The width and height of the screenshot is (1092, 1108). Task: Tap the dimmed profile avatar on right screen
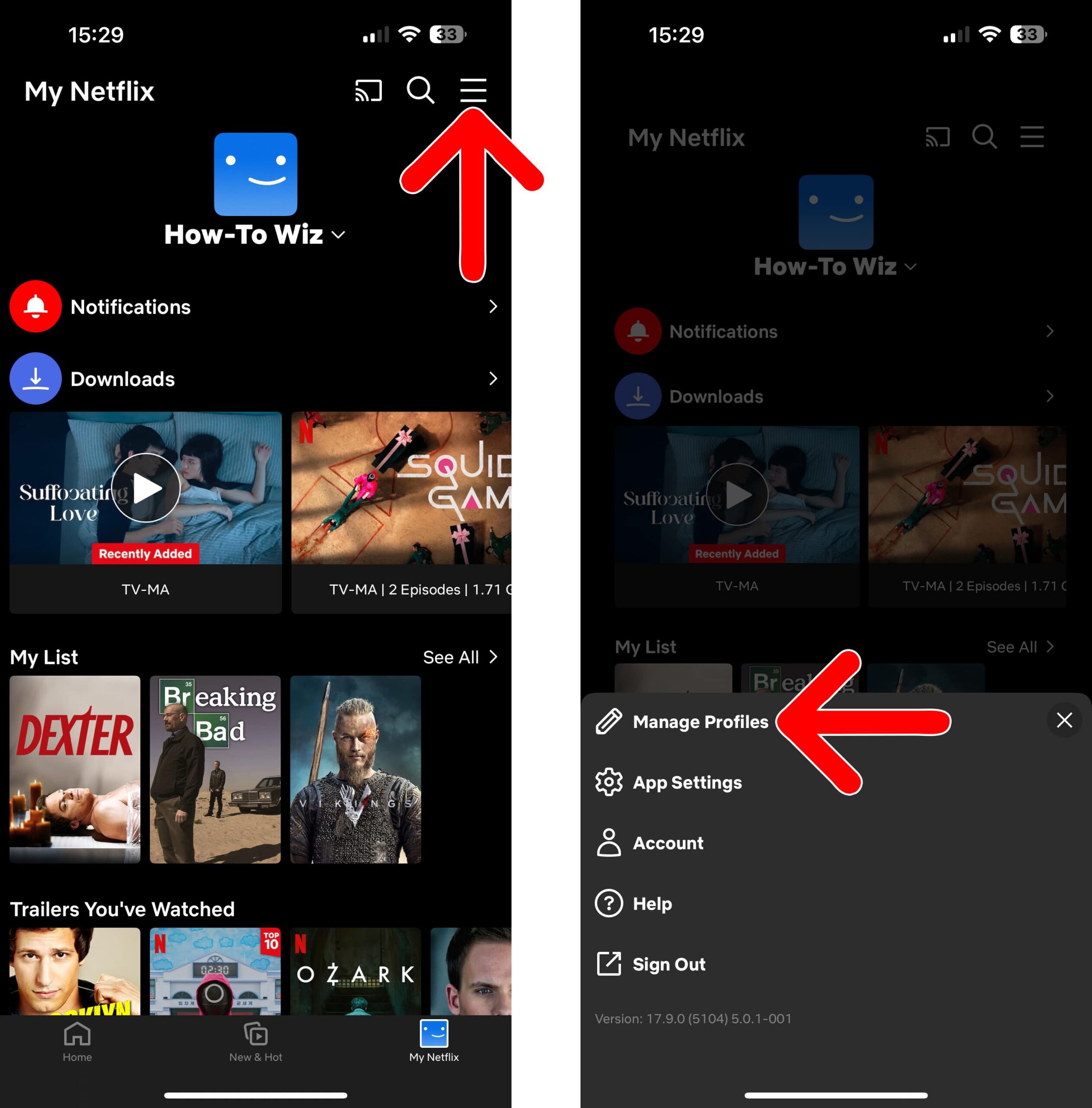(x=836, y=212)
